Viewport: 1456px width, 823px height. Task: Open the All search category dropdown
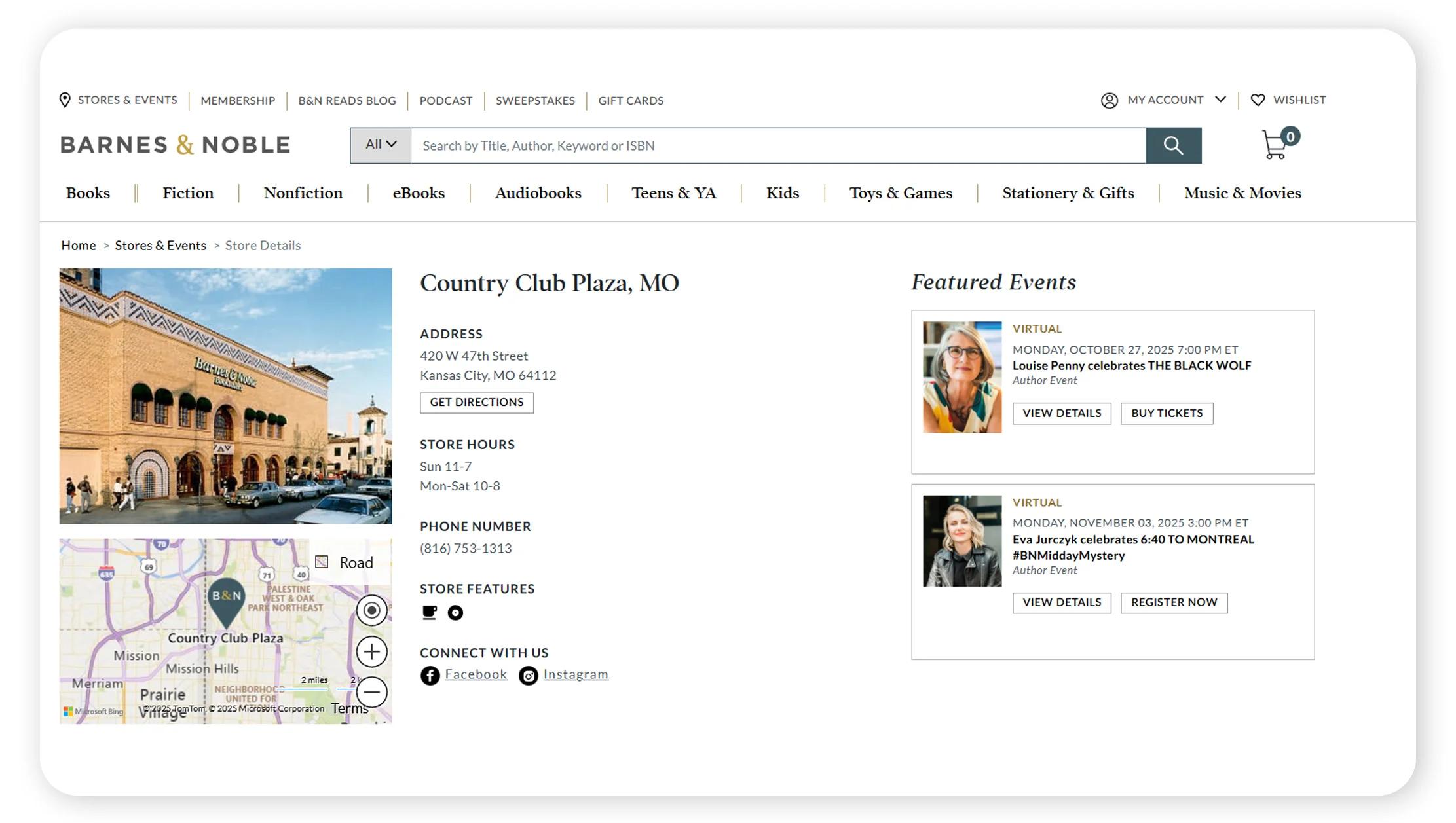pos(380,145)
